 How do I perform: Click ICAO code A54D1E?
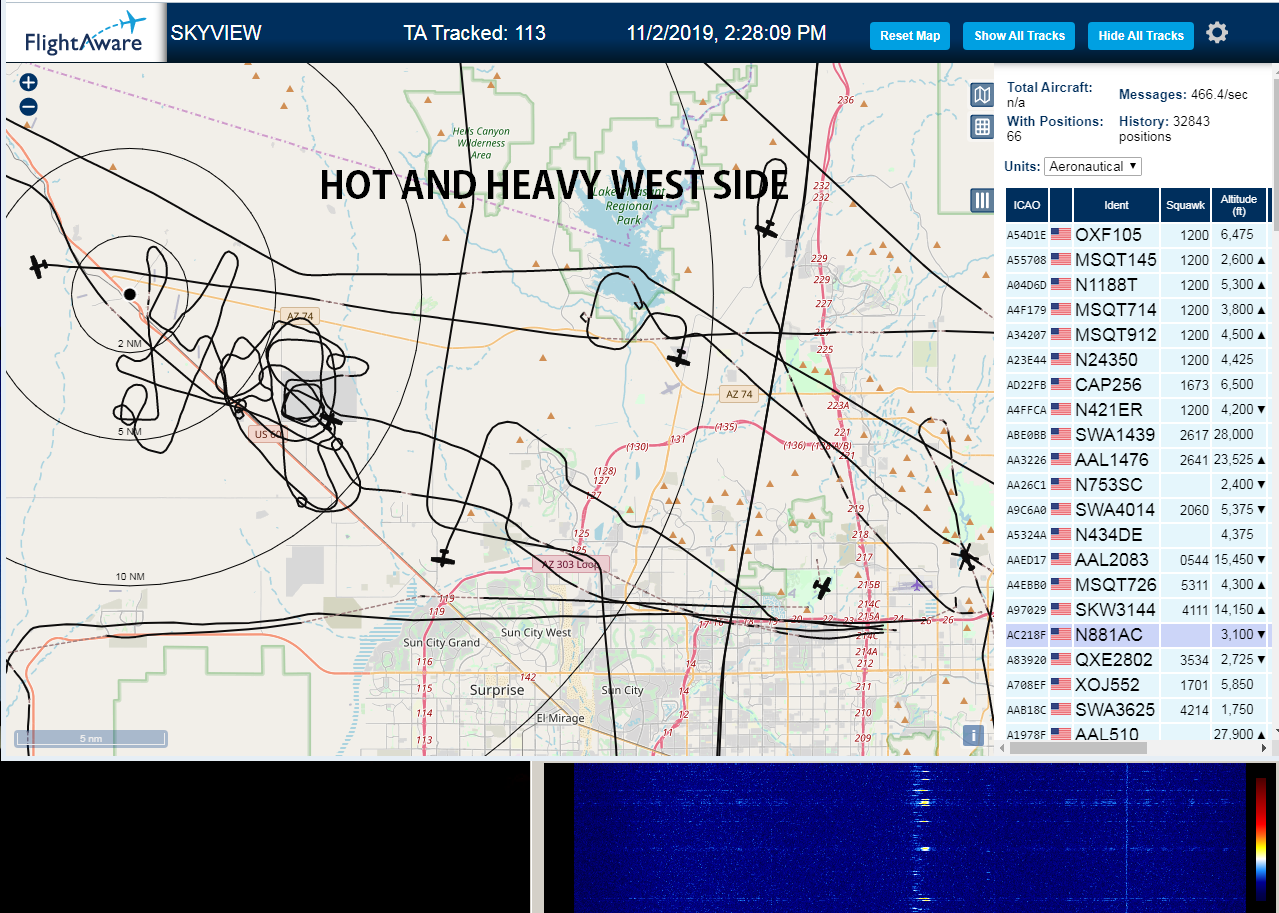click(x=1026, y=236)
